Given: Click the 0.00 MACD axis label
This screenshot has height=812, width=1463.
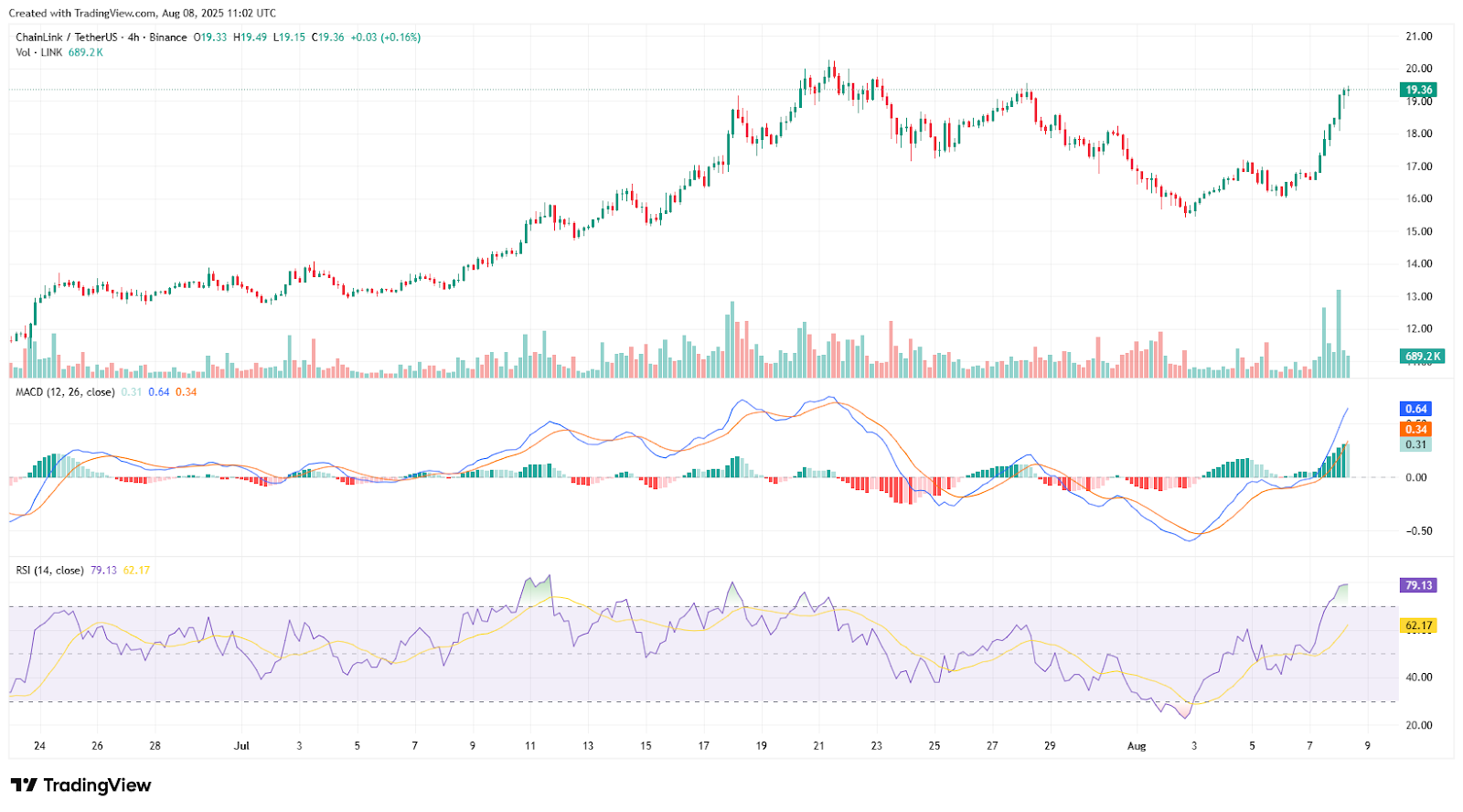Looking at the screenshot, I should (x=1416, y=477).
